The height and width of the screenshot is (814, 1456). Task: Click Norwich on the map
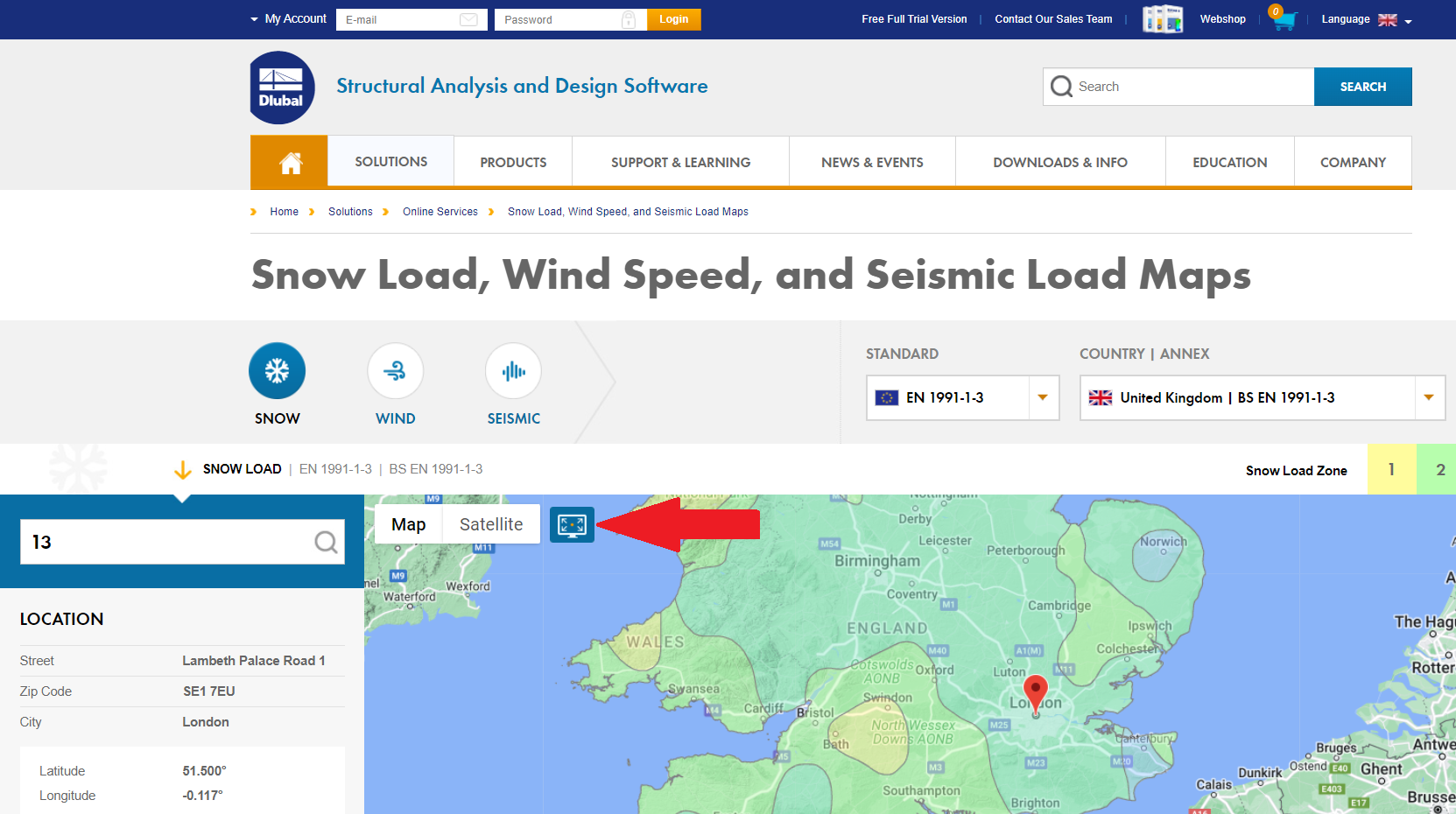click(x=1164, y=542)
